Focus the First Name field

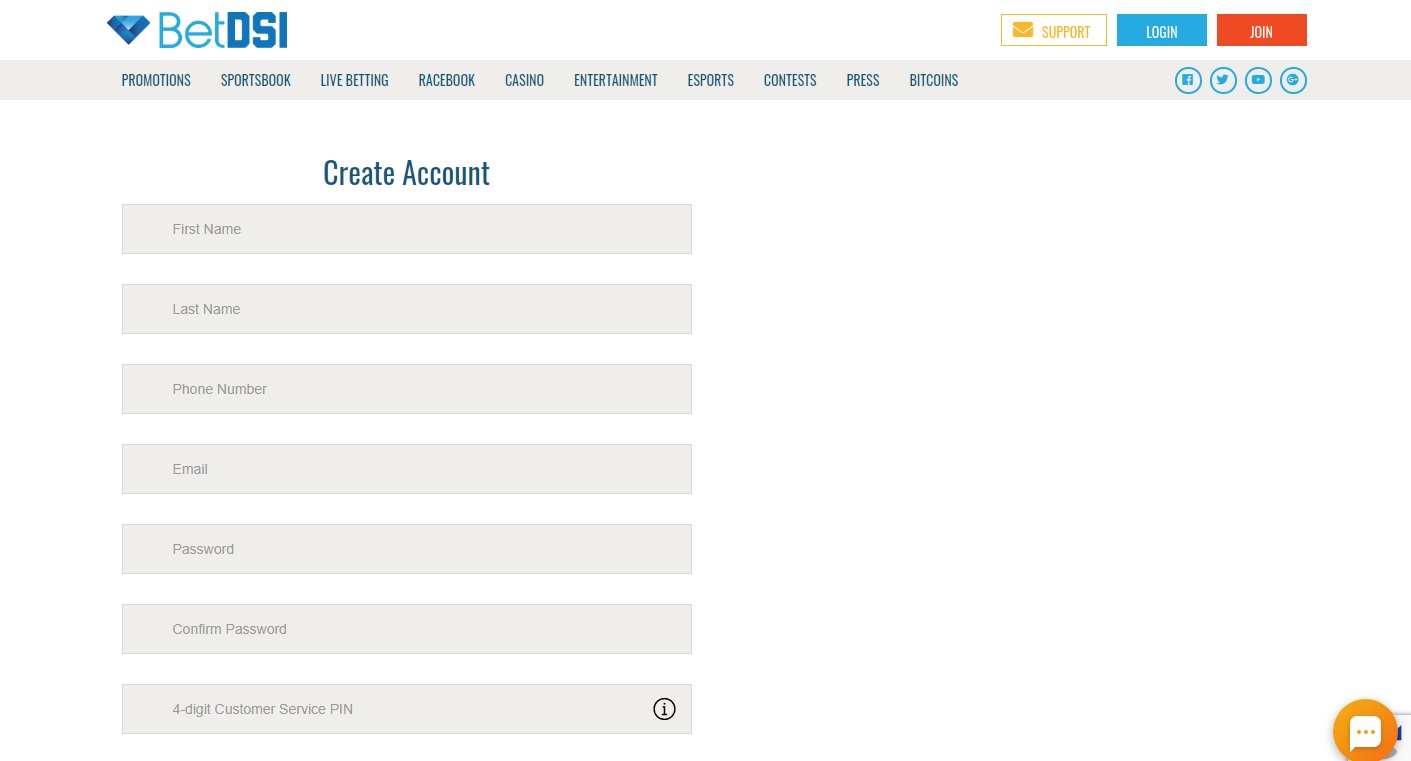click(407, 229)
